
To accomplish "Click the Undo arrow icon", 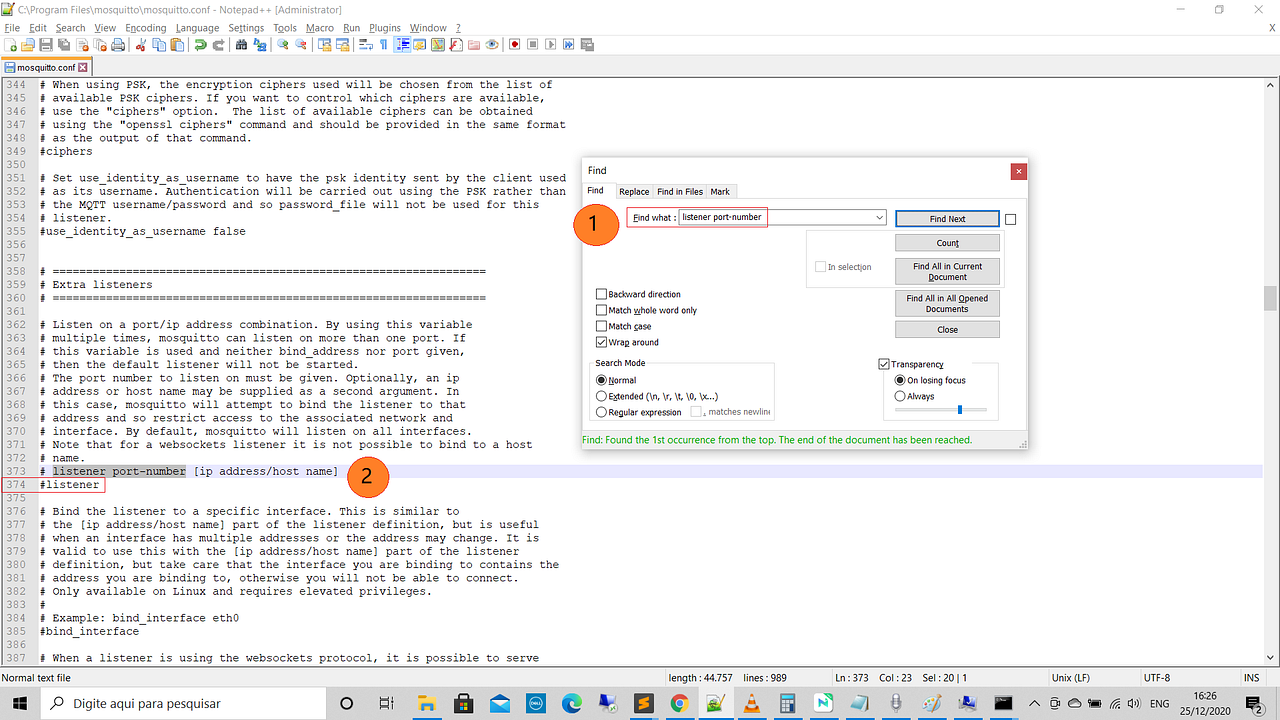I will [x=201, y=45].
